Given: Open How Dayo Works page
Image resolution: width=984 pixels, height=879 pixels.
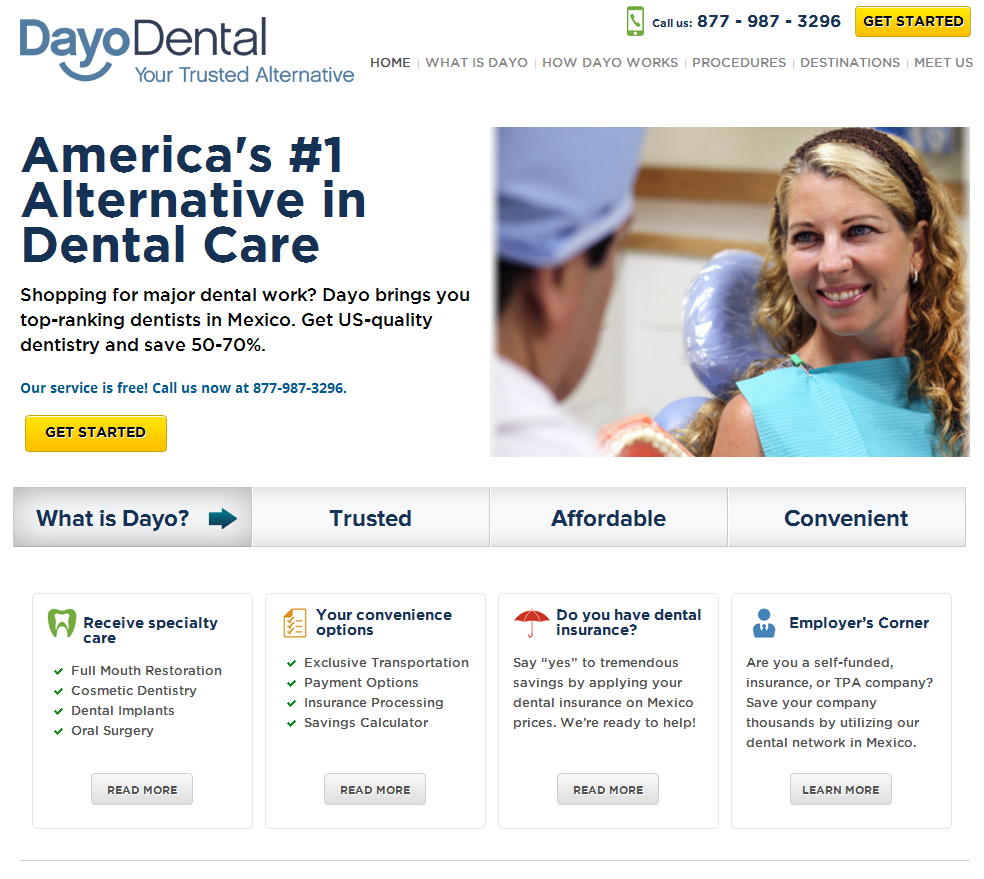Looking at the screenshot, I should pos(610,63).
